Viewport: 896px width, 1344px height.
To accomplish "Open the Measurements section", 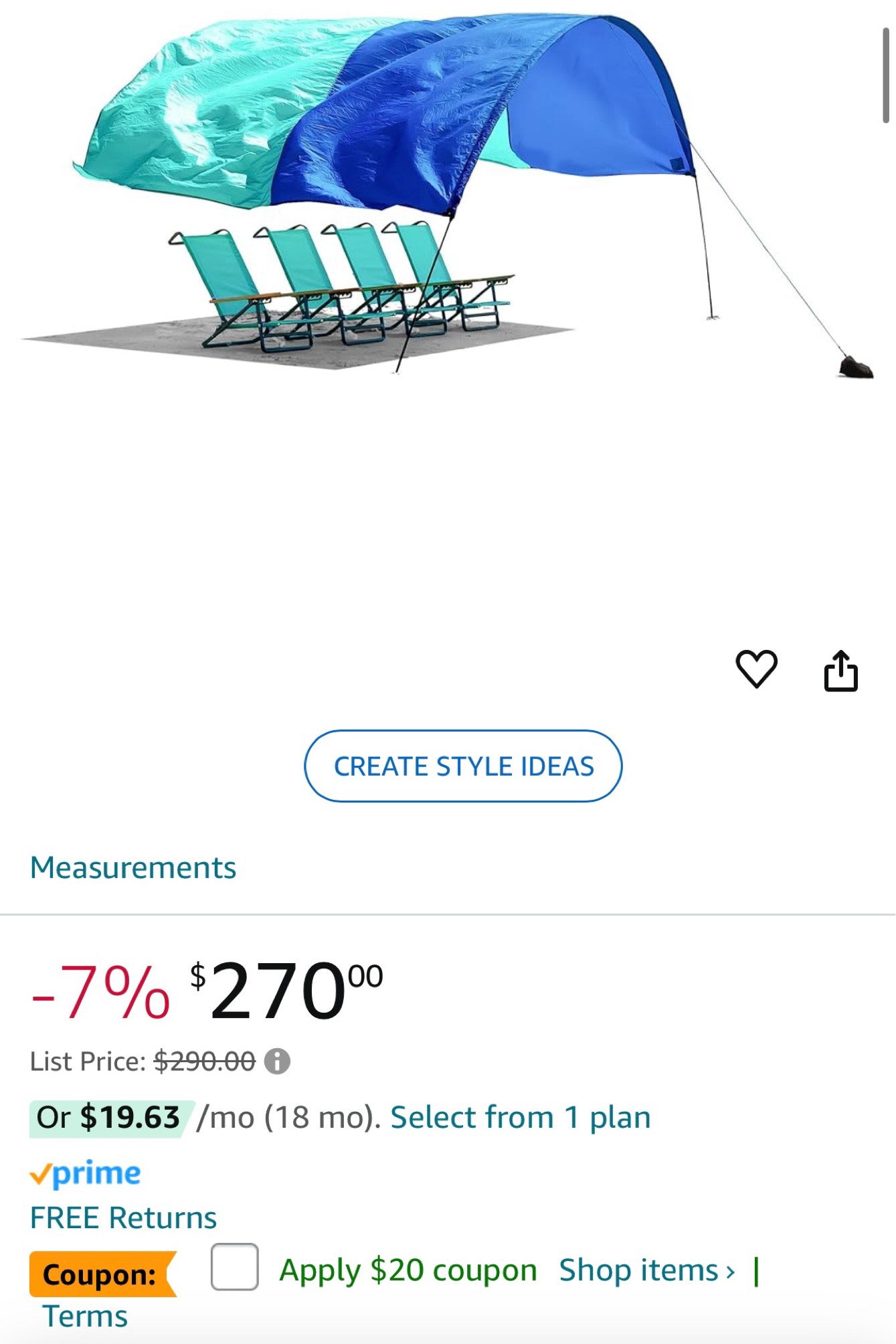I will 133,867.
